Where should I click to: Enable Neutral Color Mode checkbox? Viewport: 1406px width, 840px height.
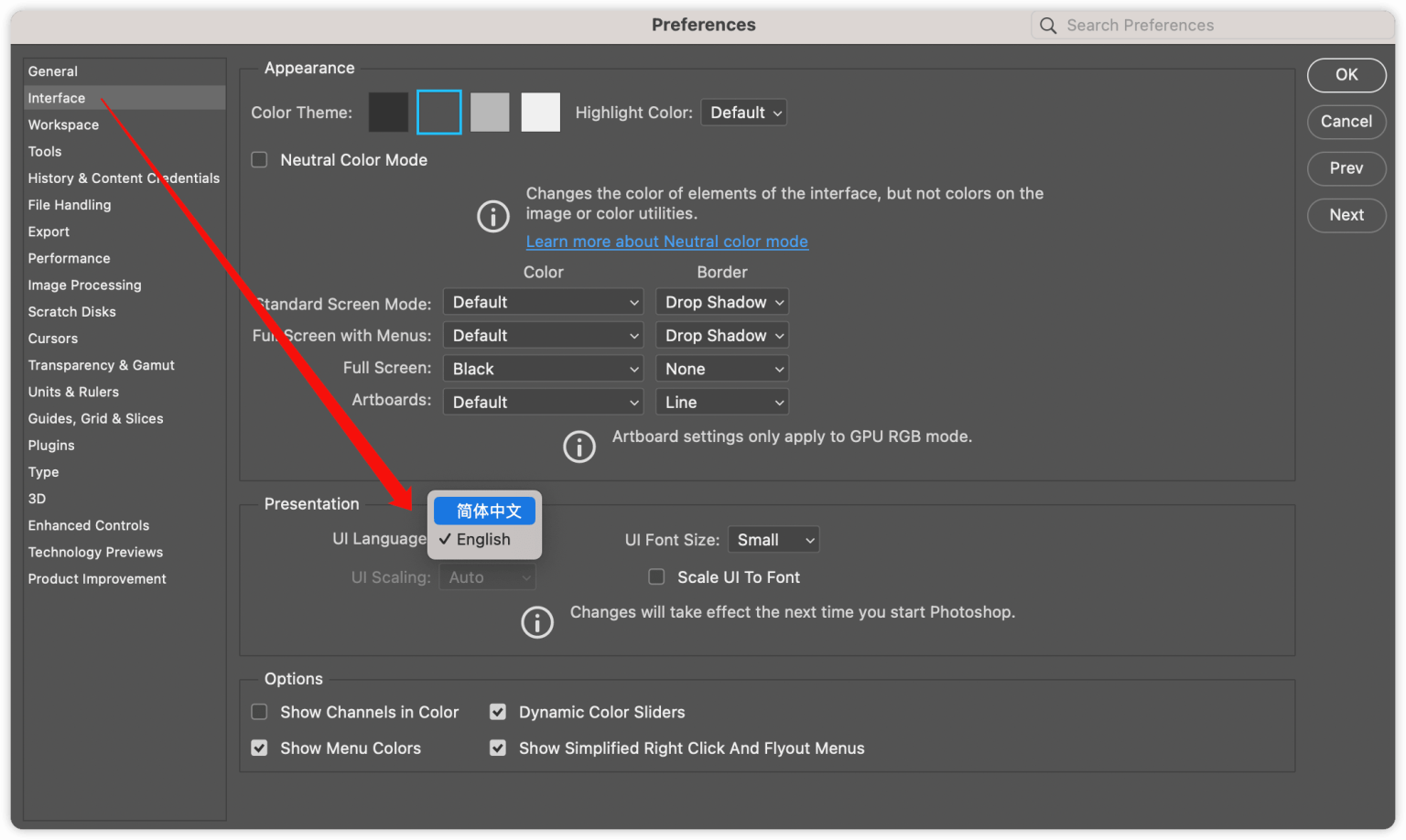click(260, 160)
